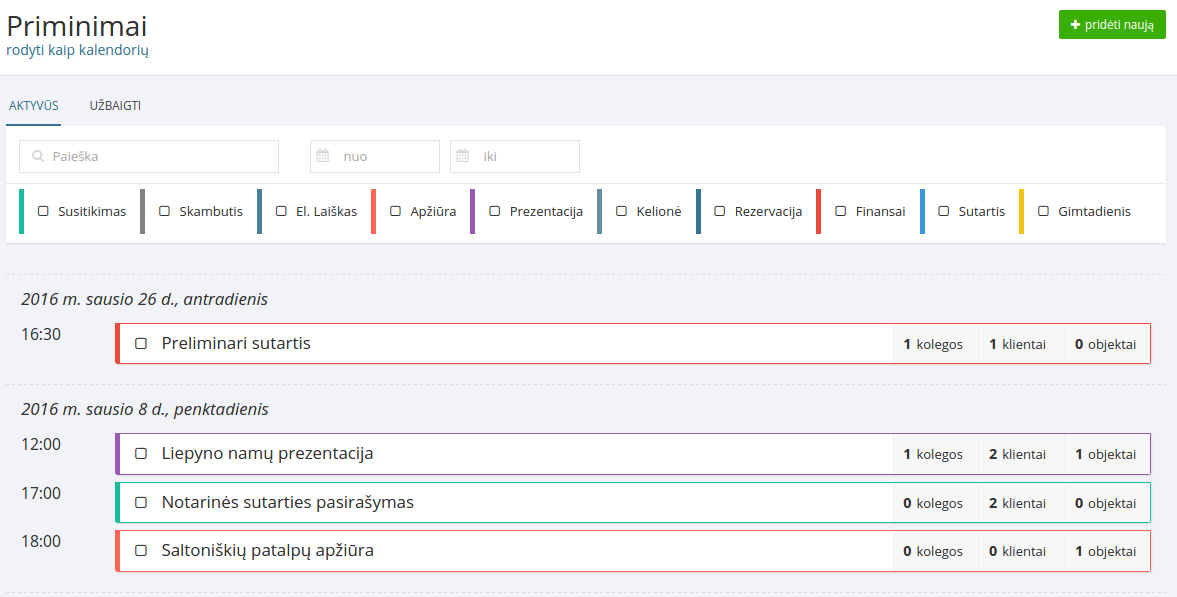Mark the Preliminari sutartis reminder as done
The height and width of the screenshot is (597, 1177).
(141, 344)
